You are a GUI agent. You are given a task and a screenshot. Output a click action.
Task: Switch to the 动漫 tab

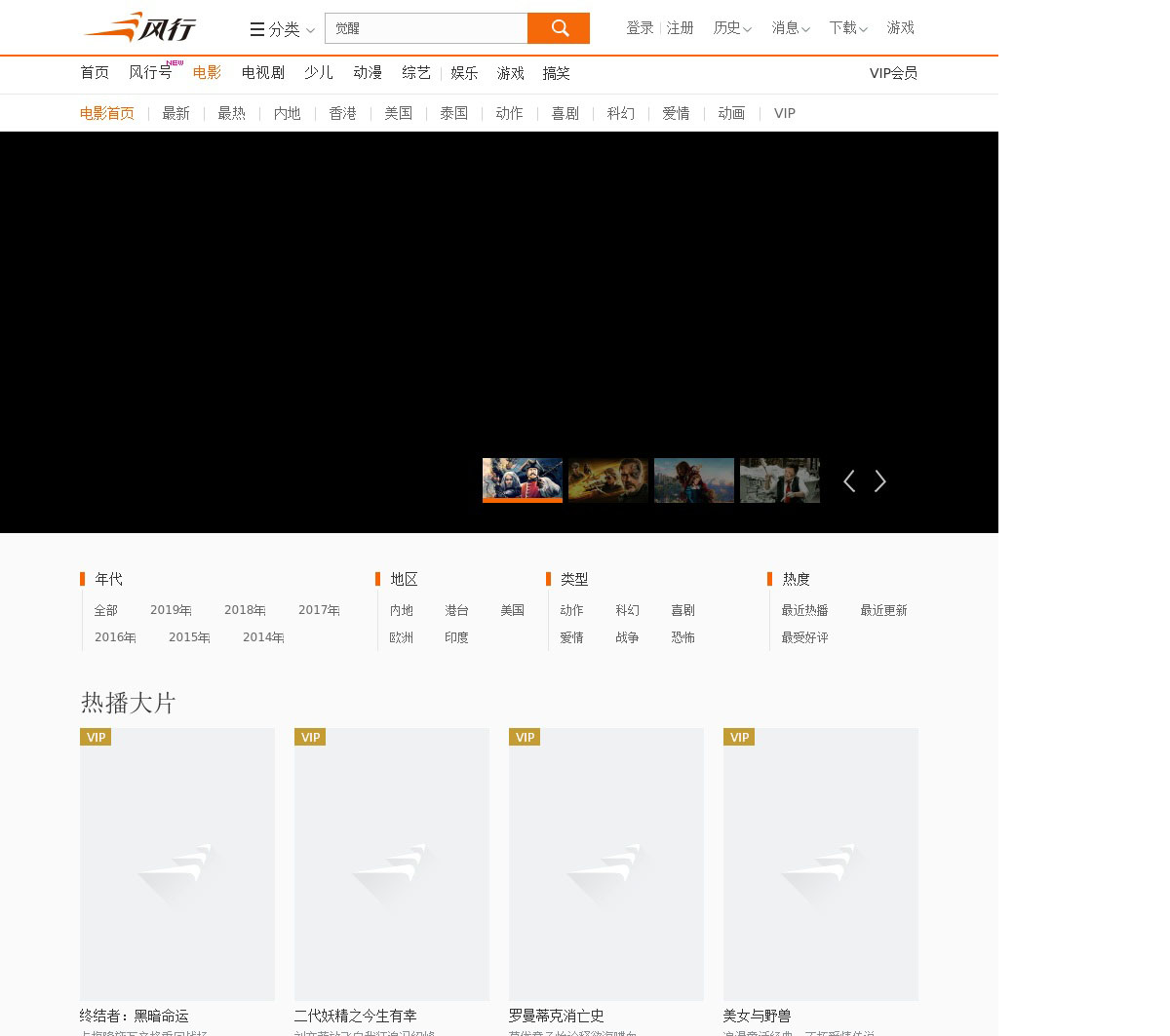(x=368, y=73)
